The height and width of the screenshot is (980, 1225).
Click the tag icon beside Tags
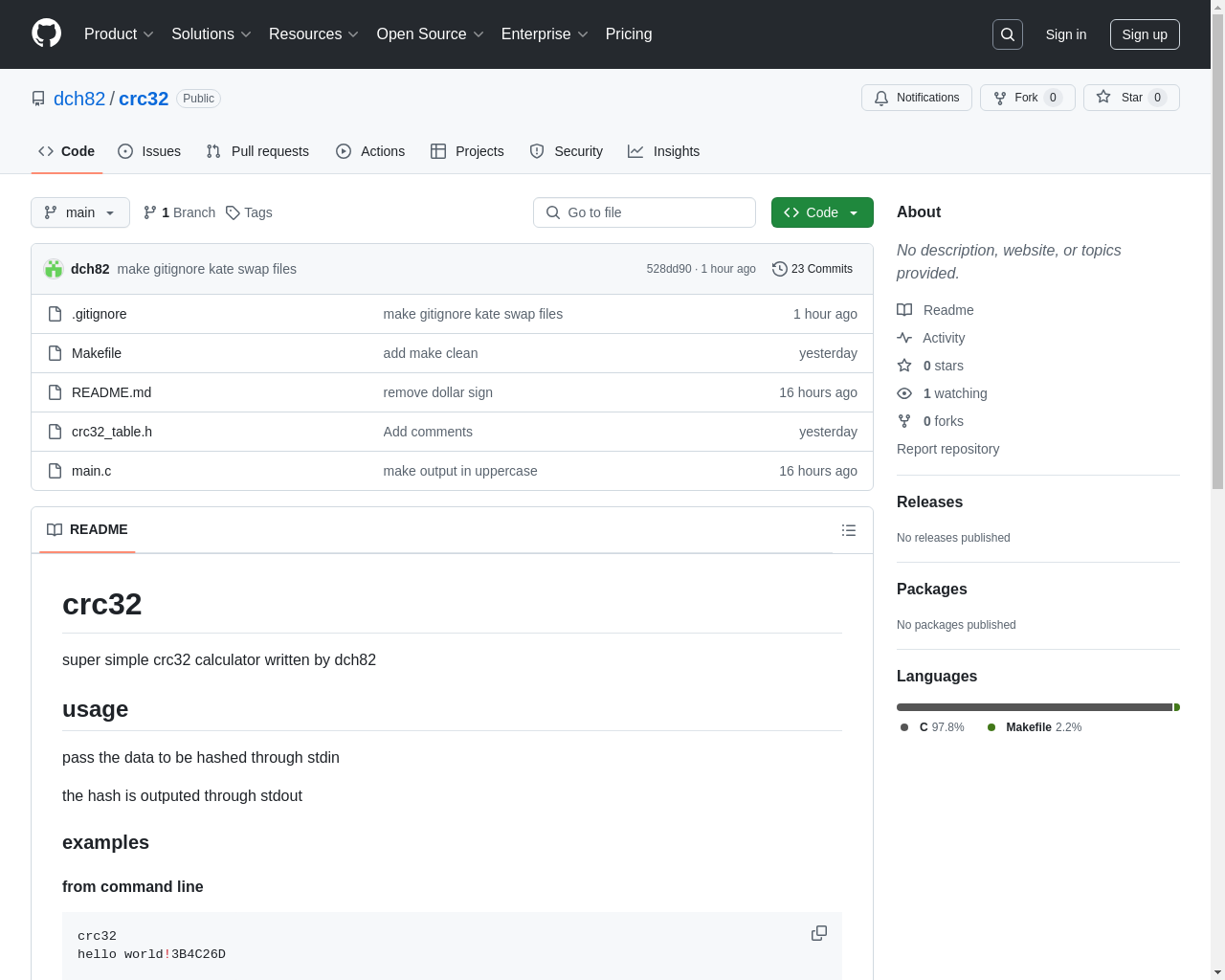(x=233, y=212)
